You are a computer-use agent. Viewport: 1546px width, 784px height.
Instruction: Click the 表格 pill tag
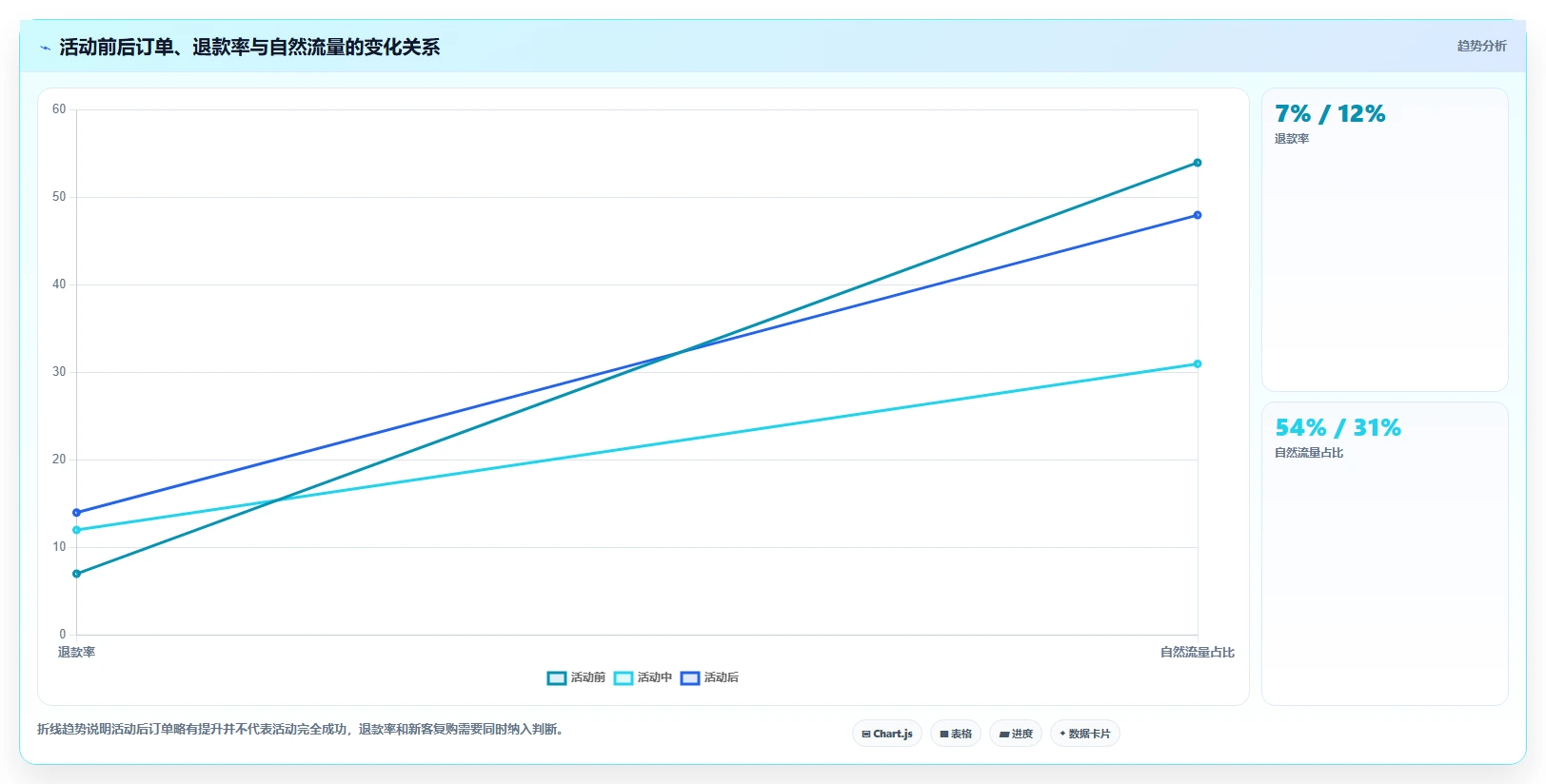coord(956,734)
